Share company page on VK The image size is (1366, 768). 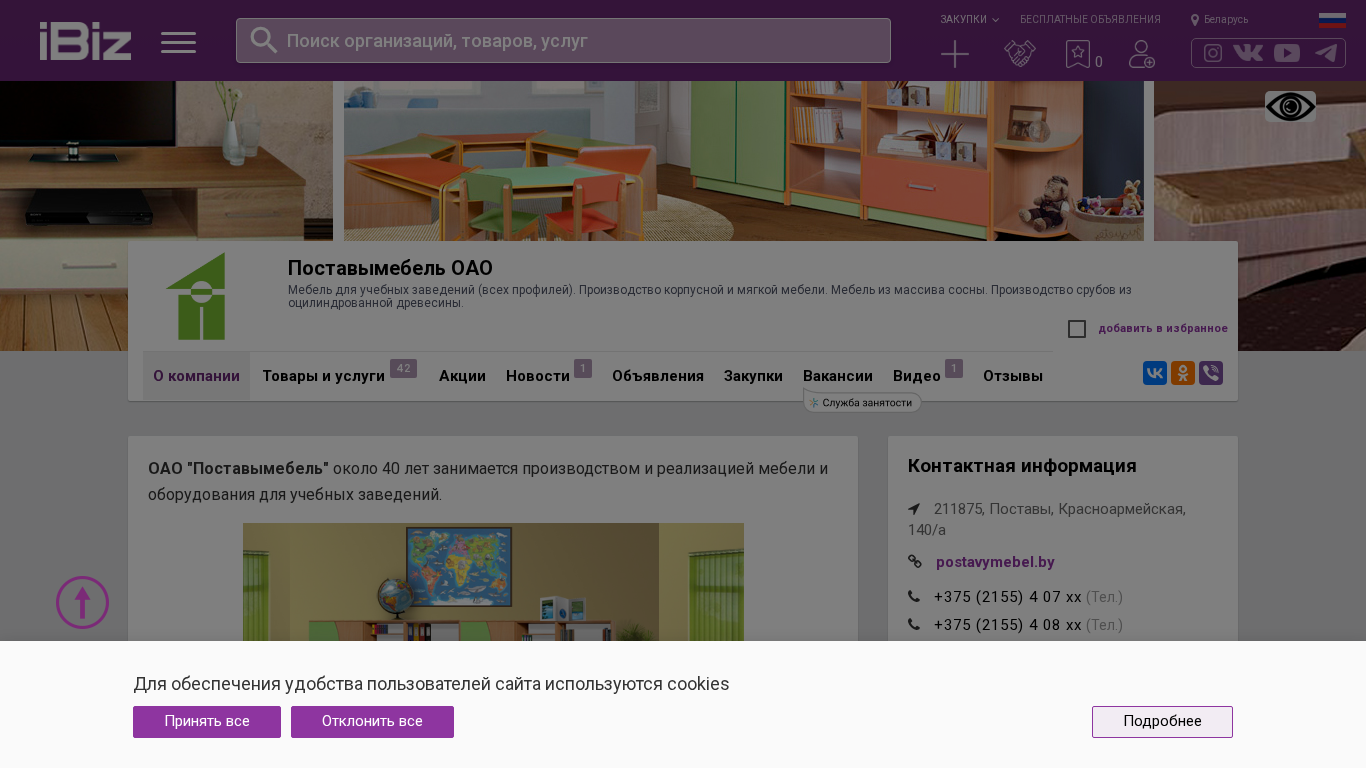click(1155, 373)
